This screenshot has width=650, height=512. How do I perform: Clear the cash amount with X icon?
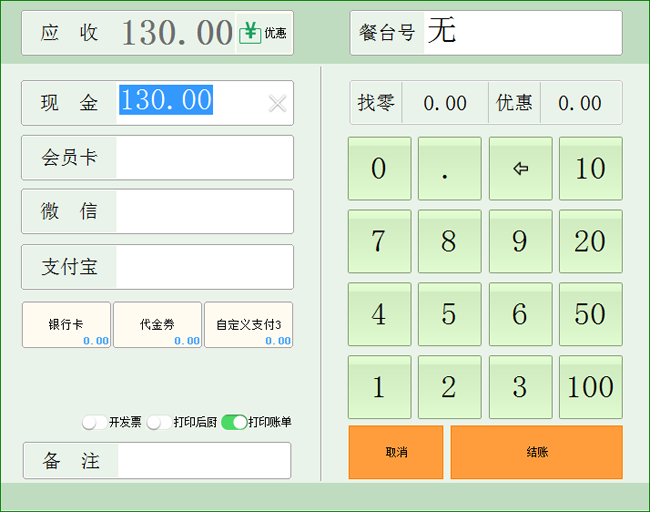coord(277,103)
